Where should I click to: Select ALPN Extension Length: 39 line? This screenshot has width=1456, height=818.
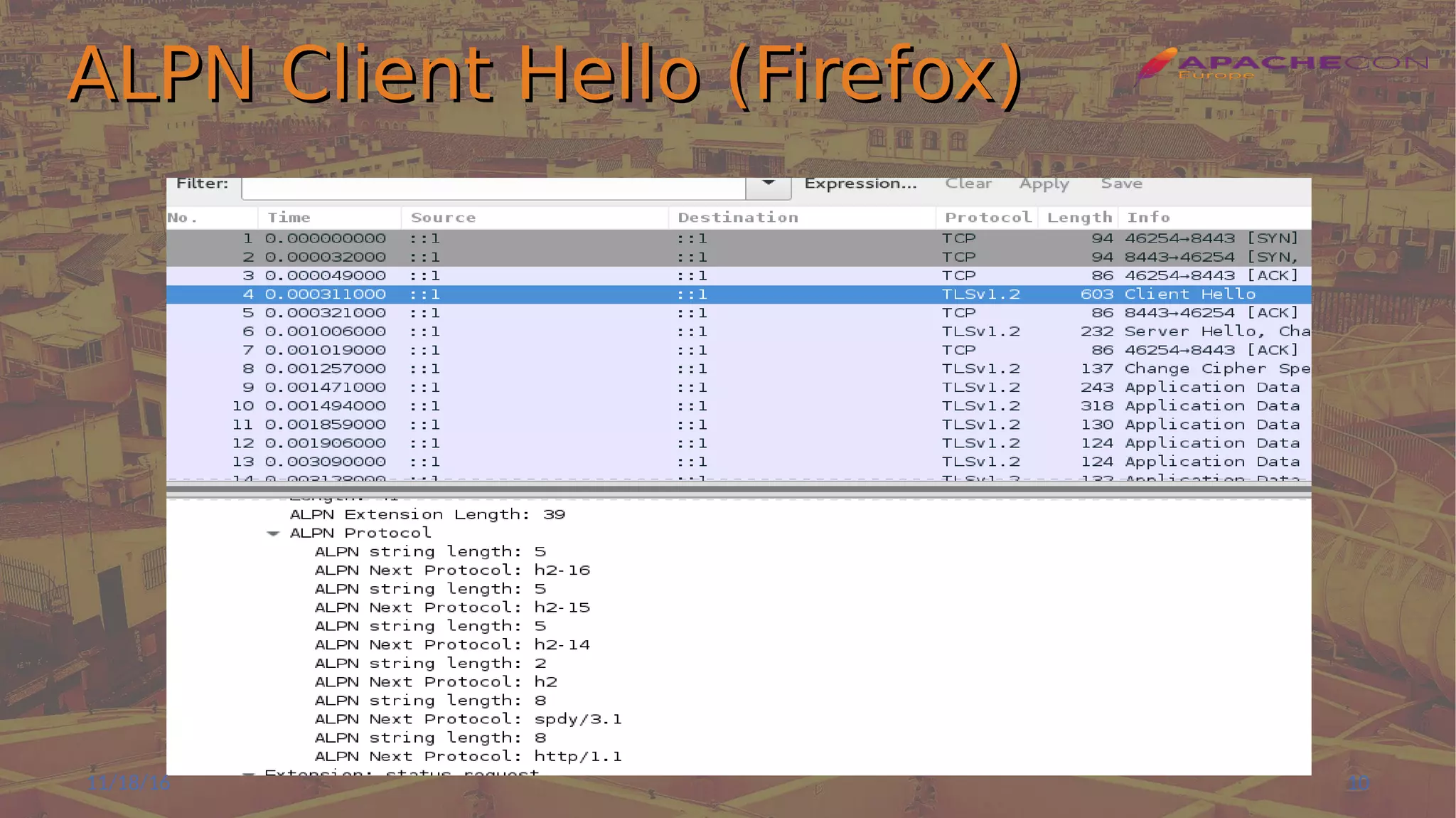(x=427, y=514)
